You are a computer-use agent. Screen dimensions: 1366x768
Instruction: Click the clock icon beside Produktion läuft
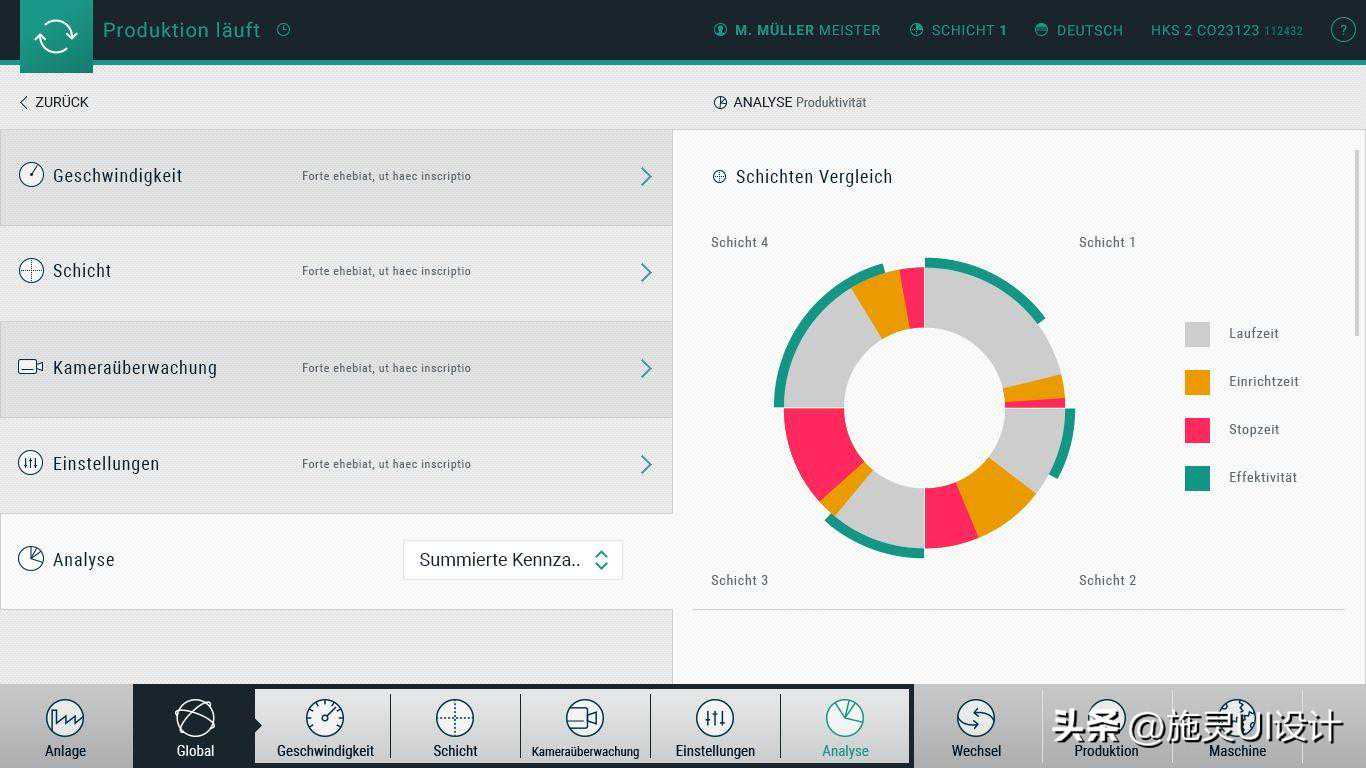point(283,30)
